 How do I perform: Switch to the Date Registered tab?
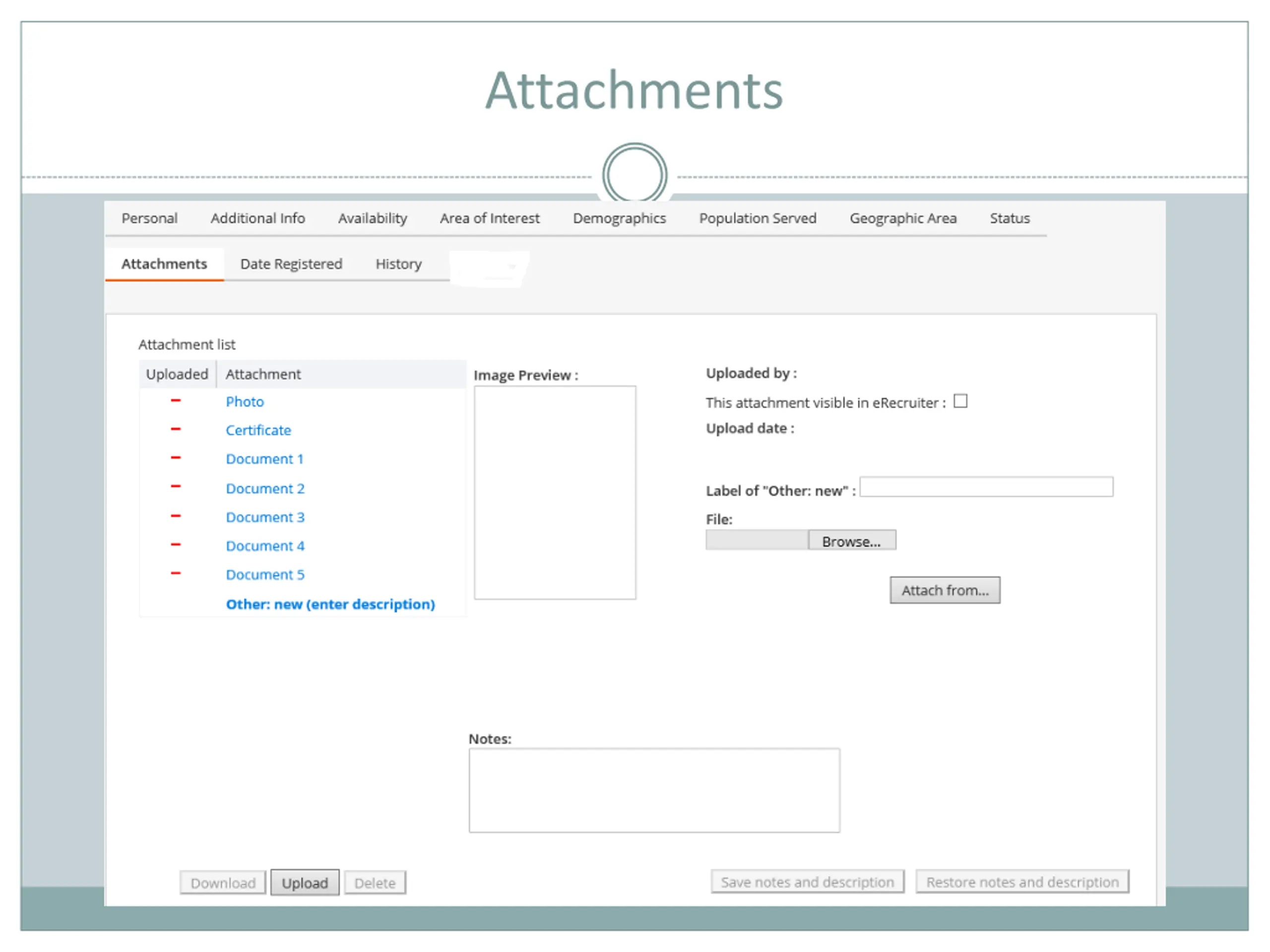[x=291, y=264]
